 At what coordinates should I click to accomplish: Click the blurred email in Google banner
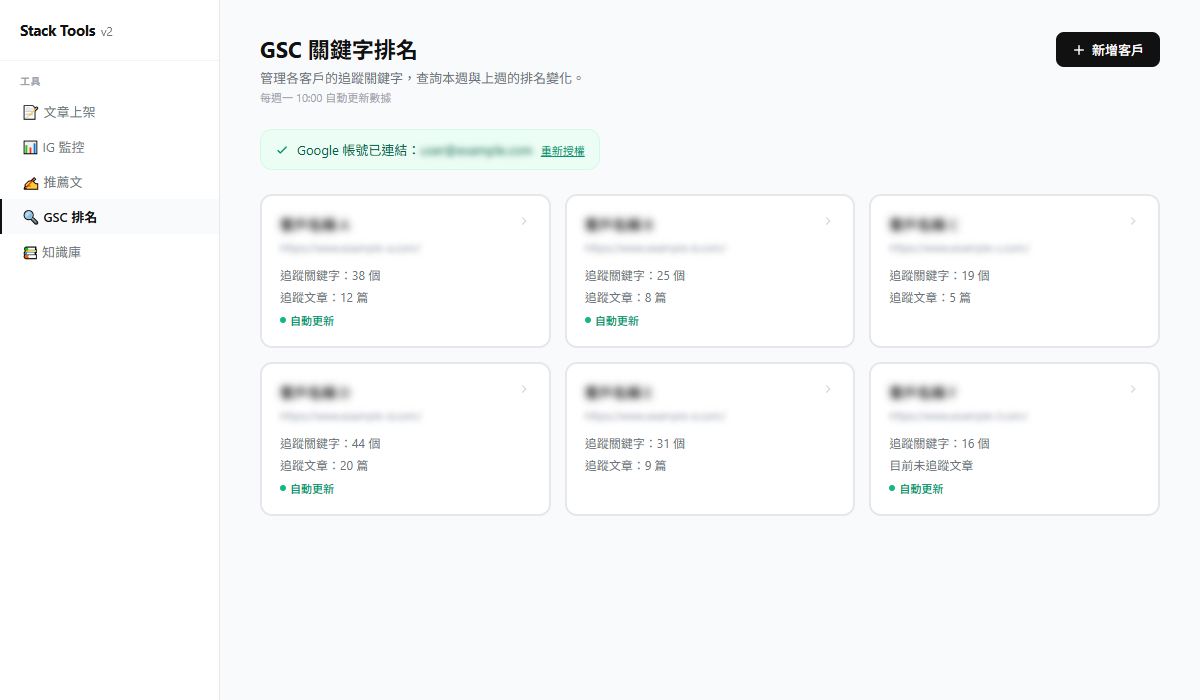coord(477,150)
